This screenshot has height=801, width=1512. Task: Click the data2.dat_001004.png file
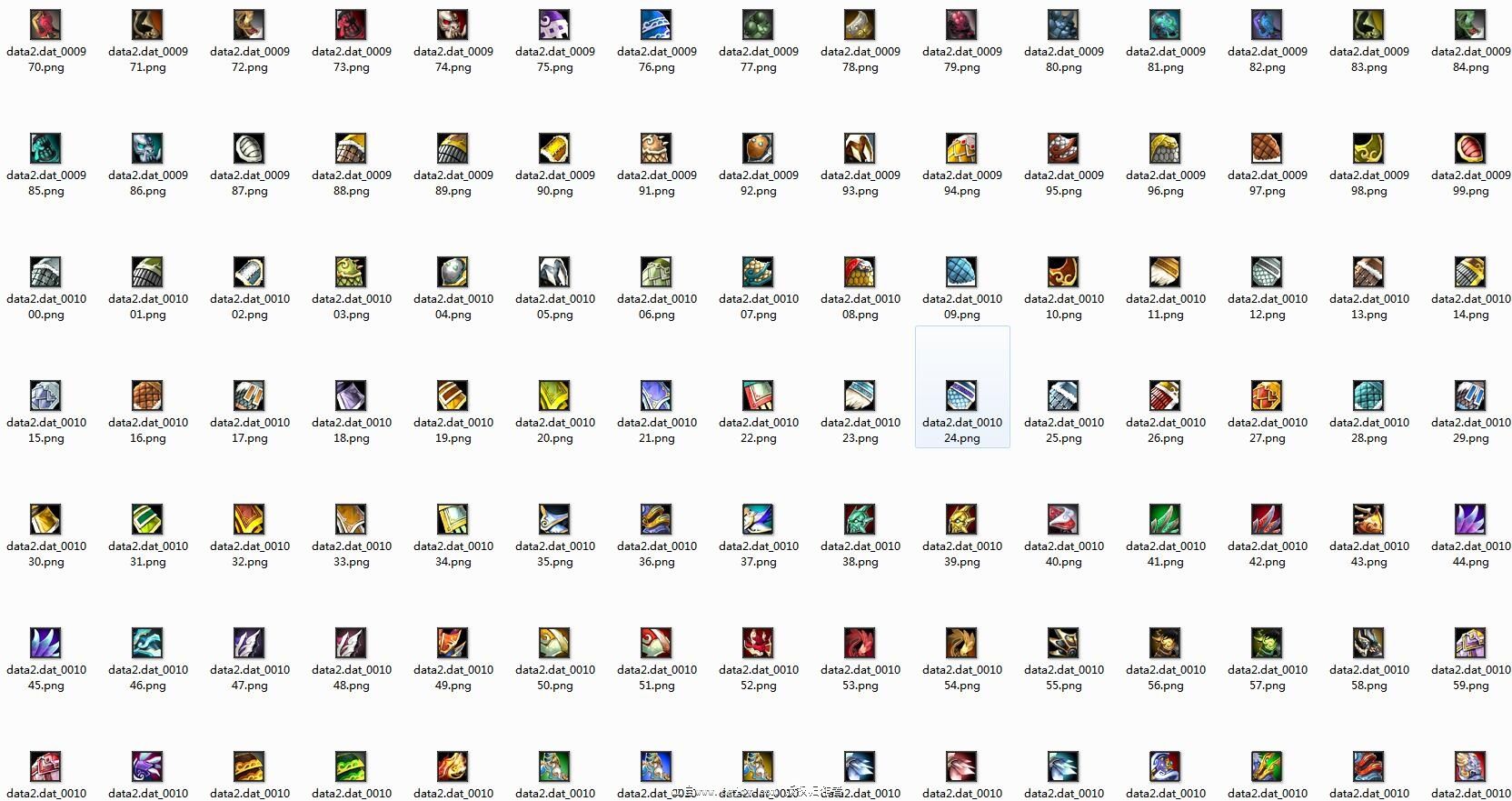point(453,272)
